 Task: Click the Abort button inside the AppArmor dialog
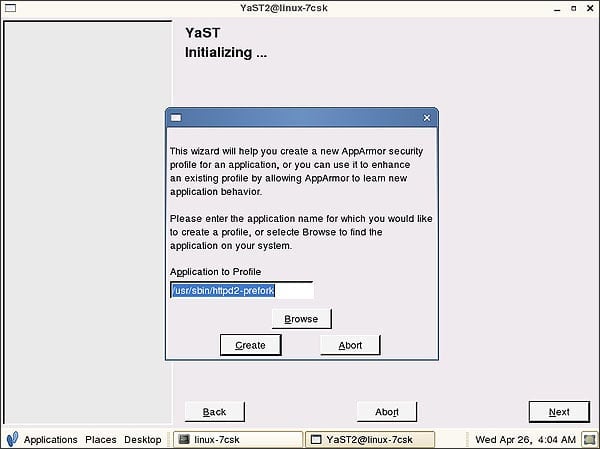pyautogui.click(x=350, y=345)
